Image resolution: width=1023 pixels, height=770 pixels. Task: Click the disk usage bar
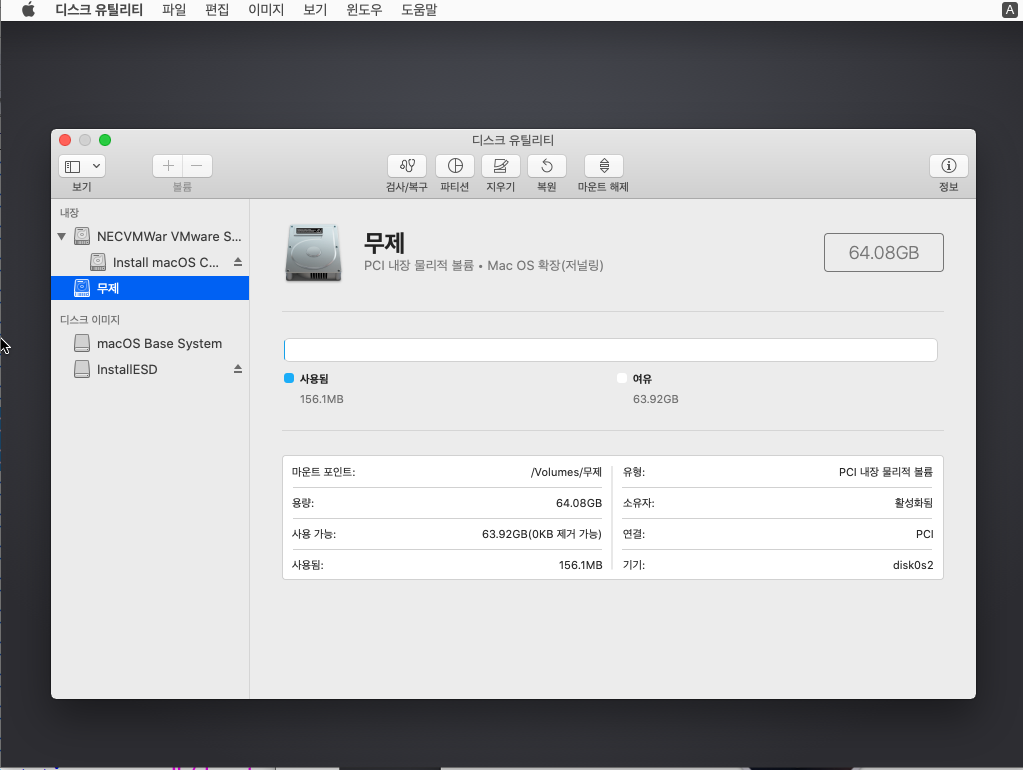610,350
